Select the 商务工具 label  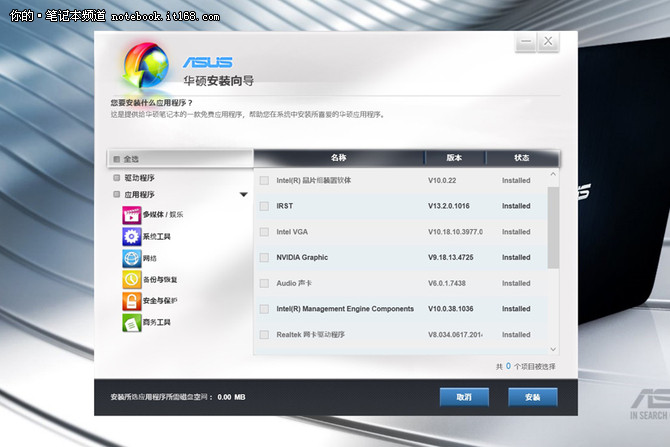point(156,322)
